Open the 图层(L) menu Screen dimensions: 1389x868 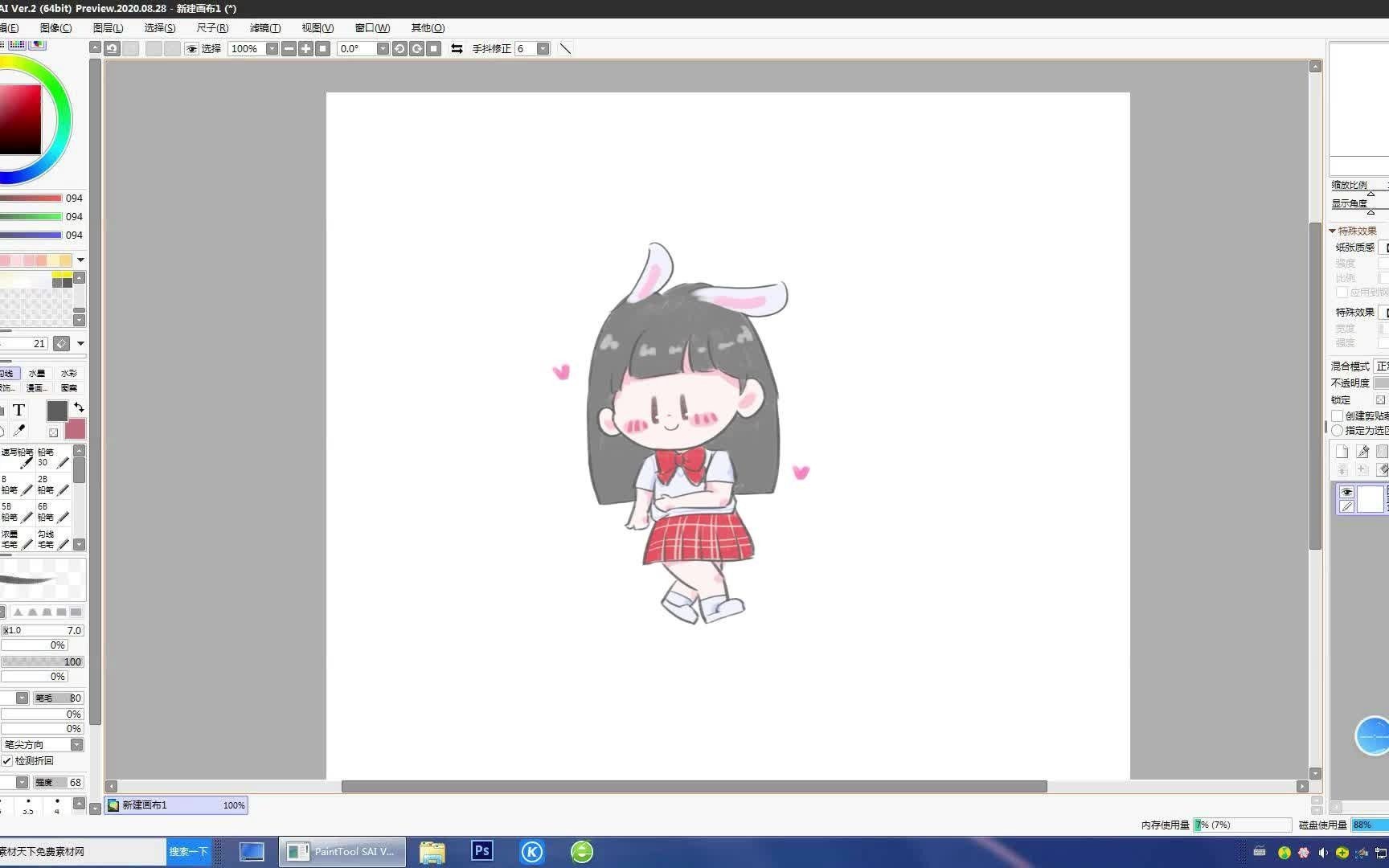tap(108, 27)
